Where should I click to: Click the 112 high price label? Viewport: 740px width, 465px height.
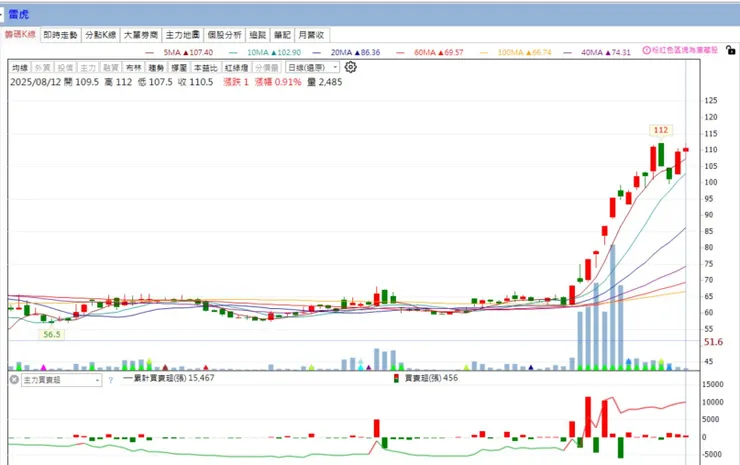[661, 130]
